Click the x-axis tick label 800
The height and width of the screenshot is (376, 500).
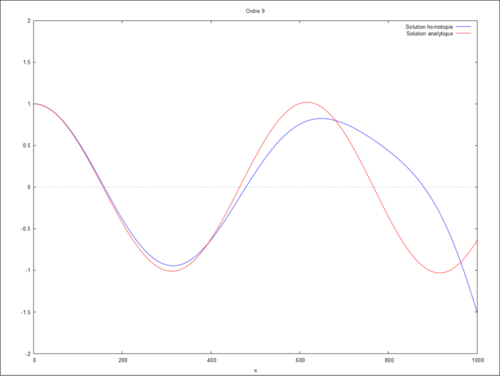click(x=389, y=360)
